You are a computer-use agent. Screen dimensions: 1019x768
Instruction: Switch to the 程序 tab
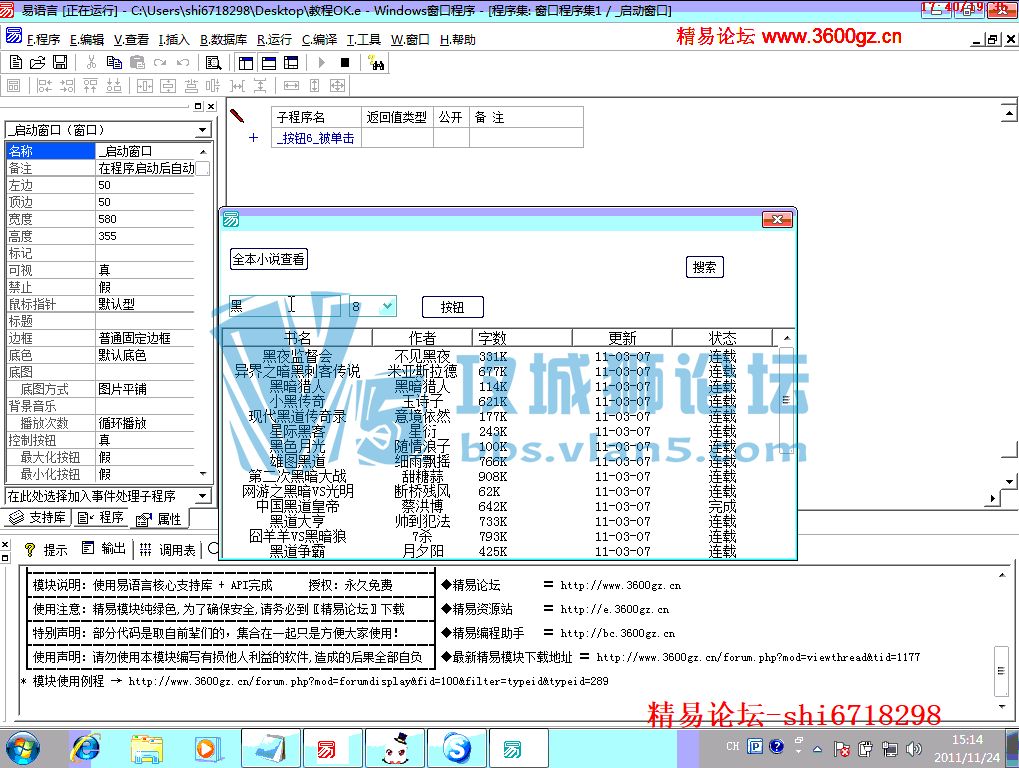point(101,518)
